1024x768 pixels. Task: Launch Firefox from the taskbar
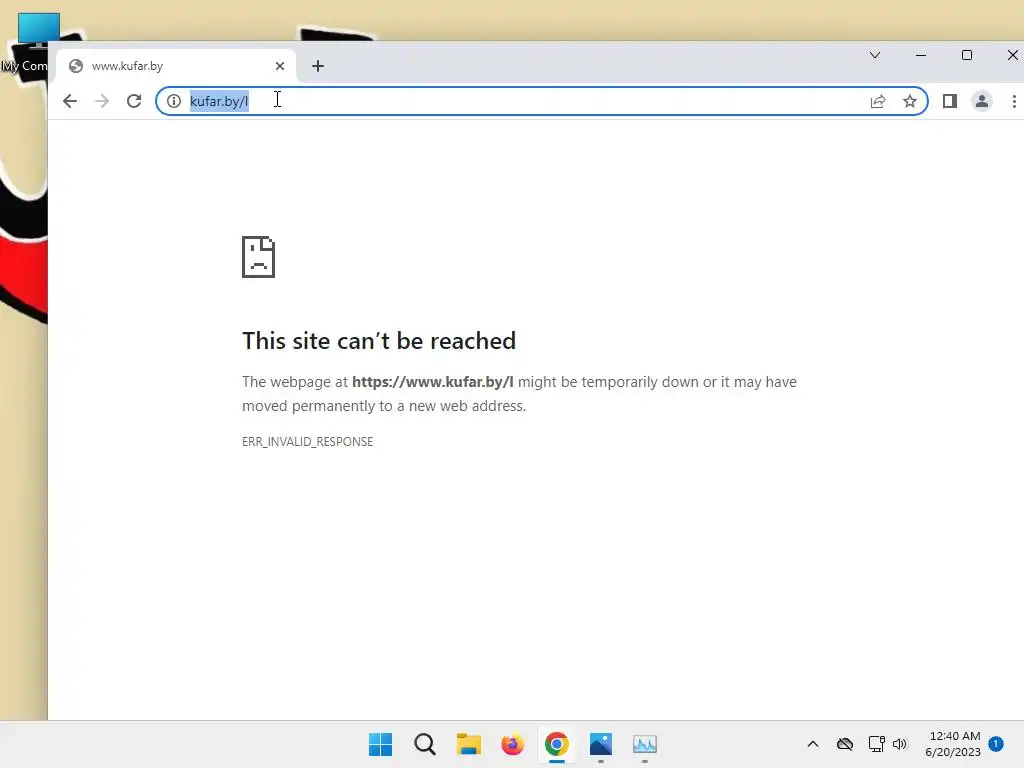[x=513, y=744]
